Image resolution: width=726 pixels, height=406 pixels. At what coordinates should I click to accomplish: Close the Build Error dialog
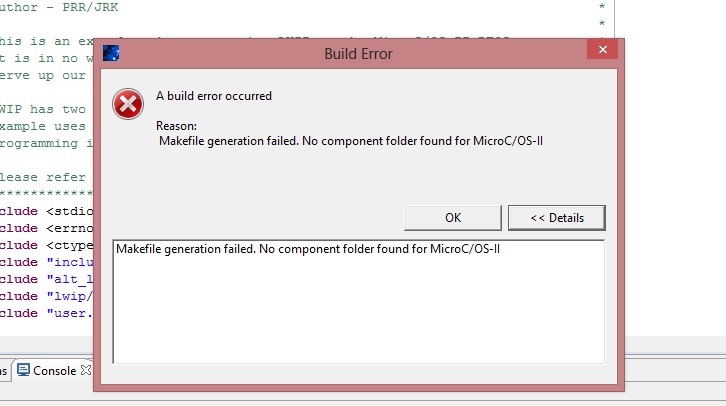tap(605, 52)
